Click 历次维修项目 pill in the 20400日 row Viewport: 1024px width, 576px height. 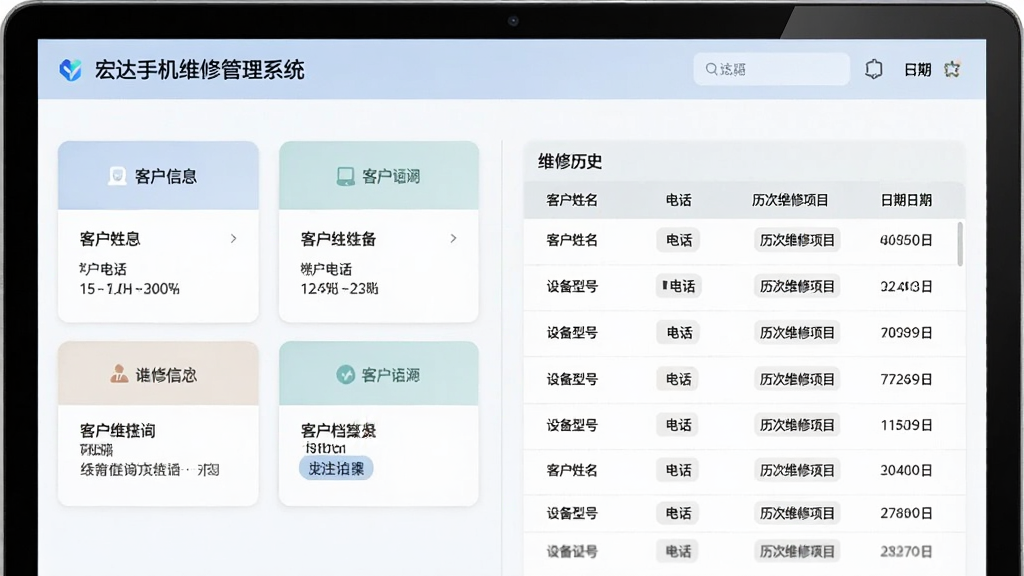[x=797, y=470]
